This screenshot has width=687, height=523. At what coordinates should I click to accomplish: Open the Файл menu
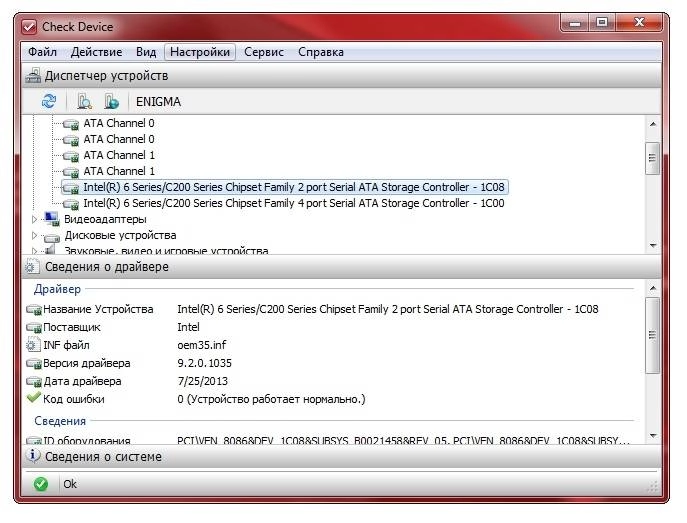tap(42, 52)
